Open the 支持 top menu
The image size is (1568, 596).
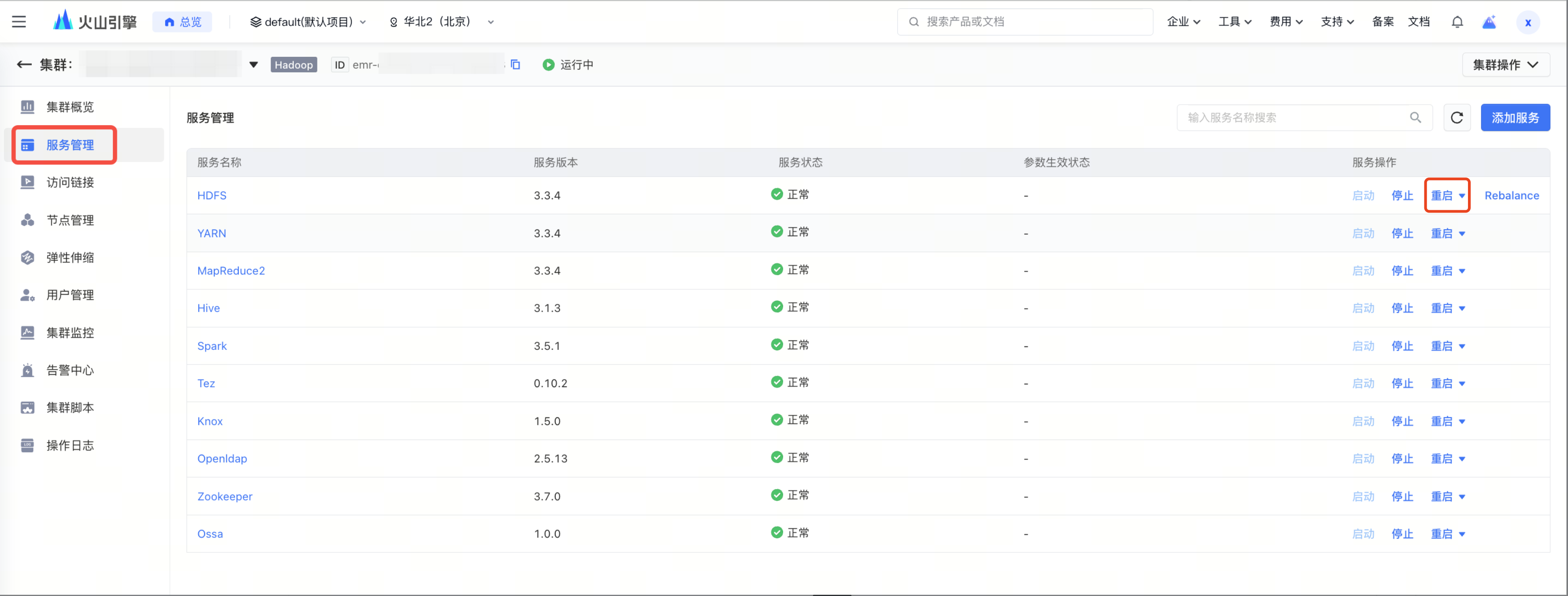(1337, 22)
